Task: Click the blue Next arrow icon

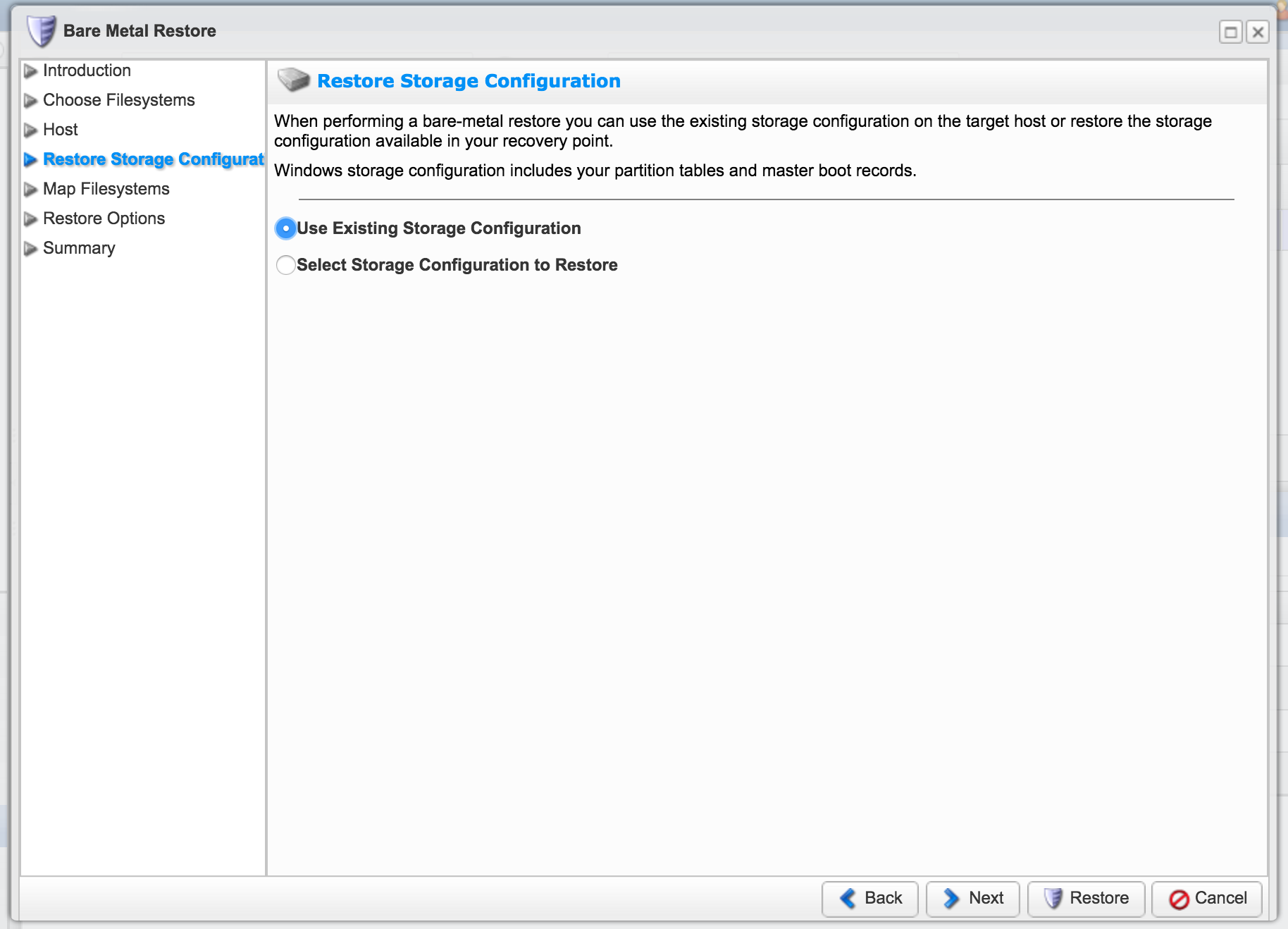Action: [x=951, y=898]
